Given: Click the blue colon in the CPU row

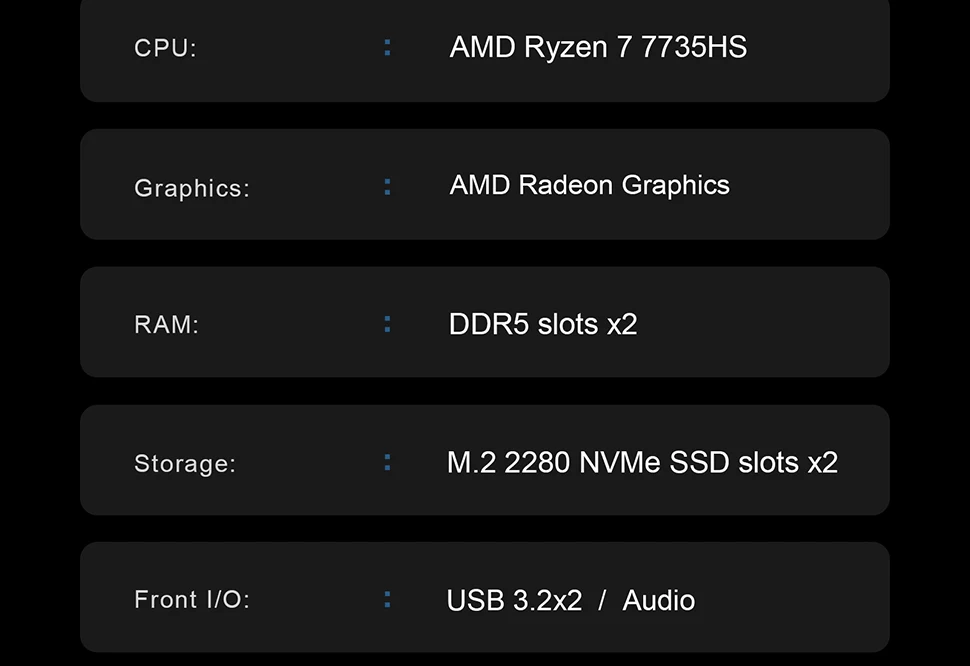Looking at the screenshot, I should pos(387,47).
